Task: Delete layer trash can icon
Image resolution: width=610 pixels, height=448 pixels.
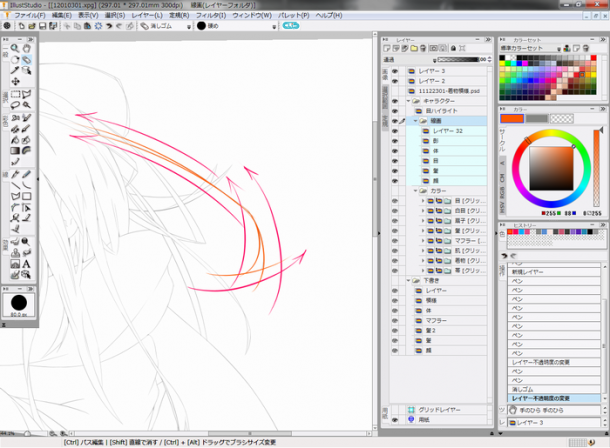Action: pos(423,48)
